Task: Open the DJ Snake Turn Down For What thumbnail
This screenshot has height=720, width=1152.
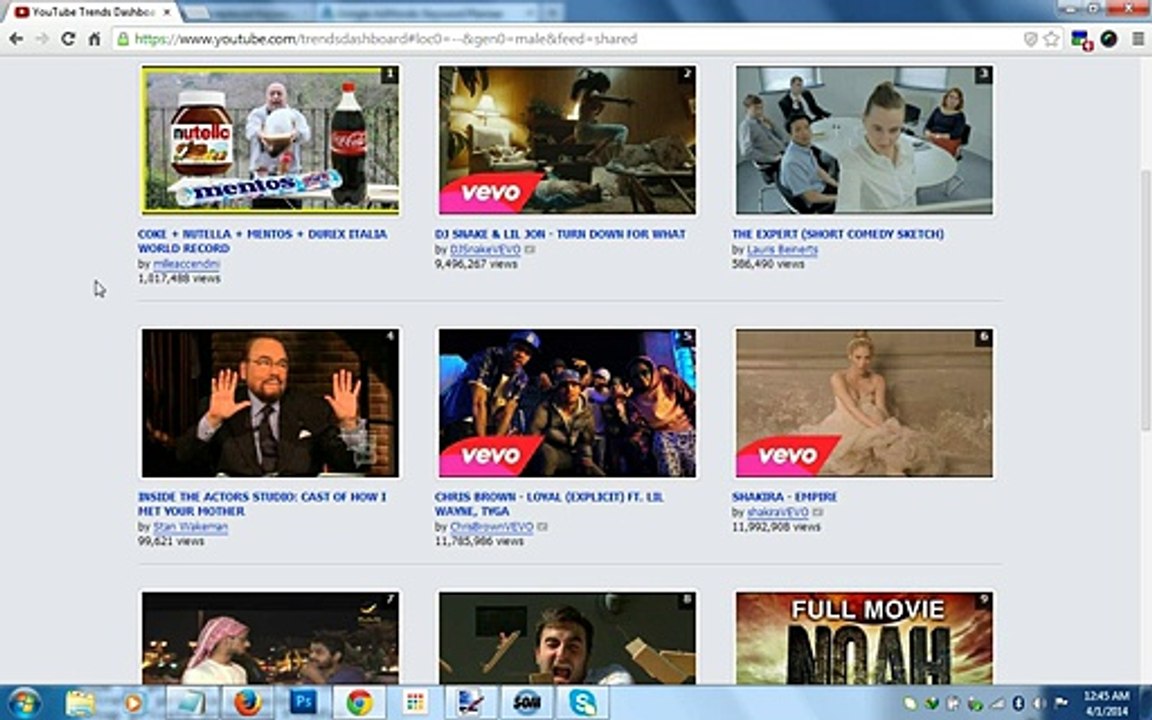Action: coord(567,140)
